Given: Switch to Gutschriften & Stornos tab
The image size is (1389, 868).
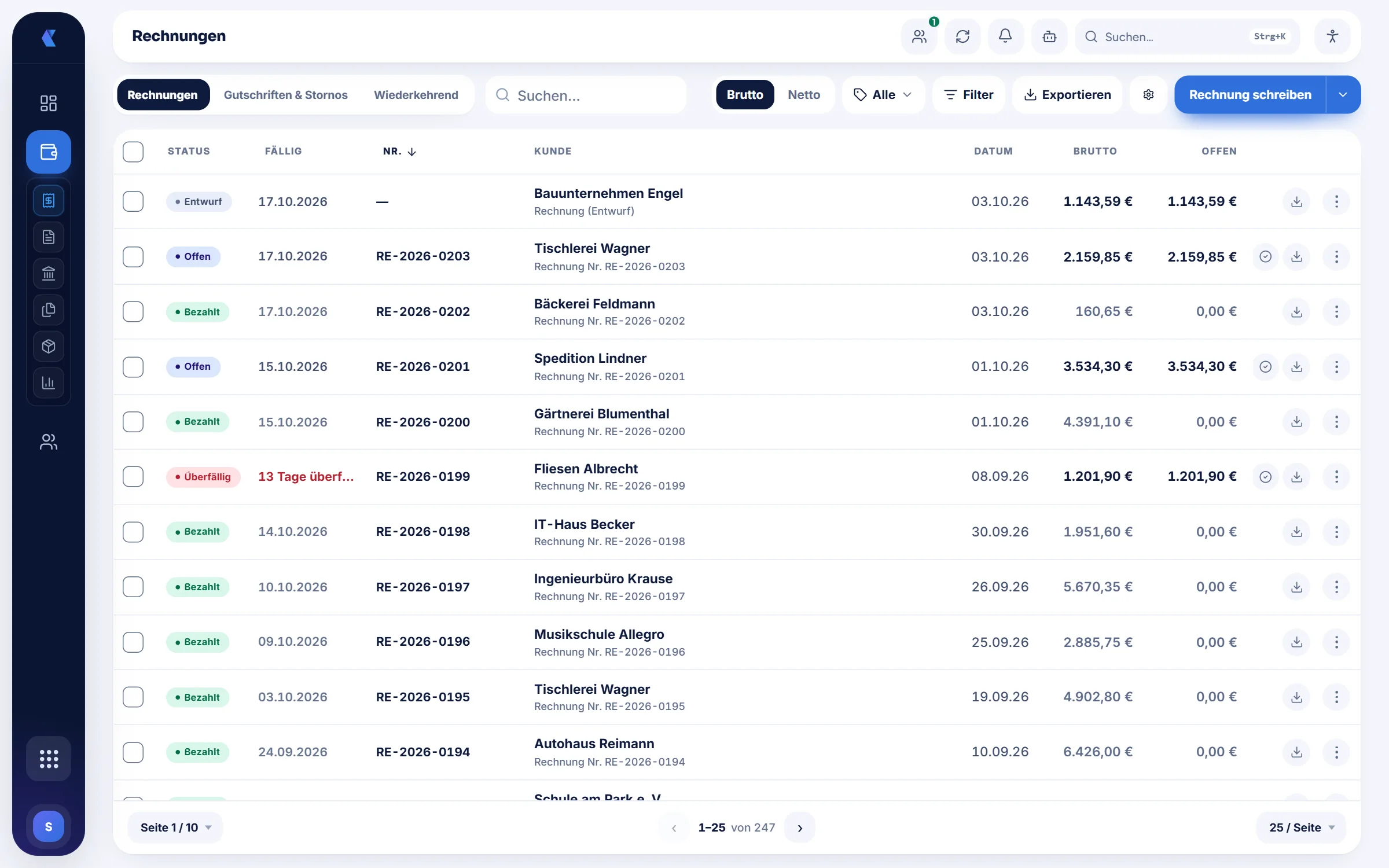Looking at the screenshot, I should 285,95.
